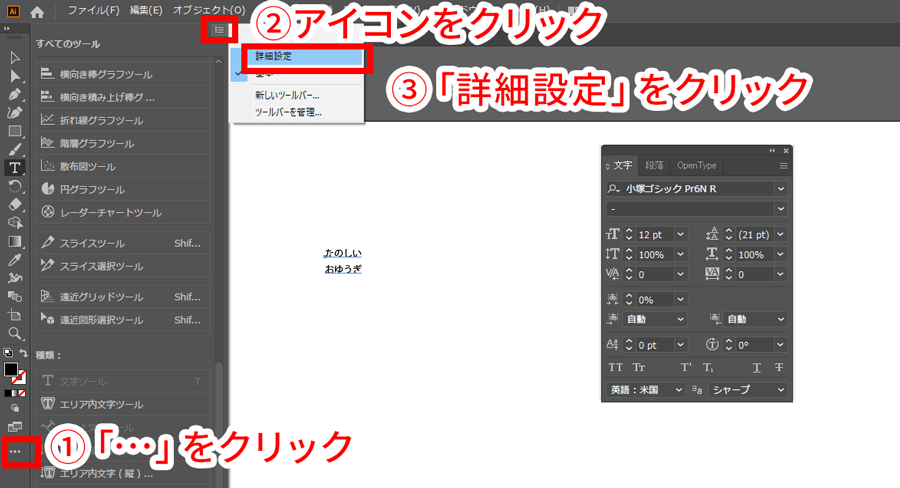Select the Rectangle tool
Image resolution: width=900 pixels, height=488 pixels.
pyautogui.click(x=15, y=131)
